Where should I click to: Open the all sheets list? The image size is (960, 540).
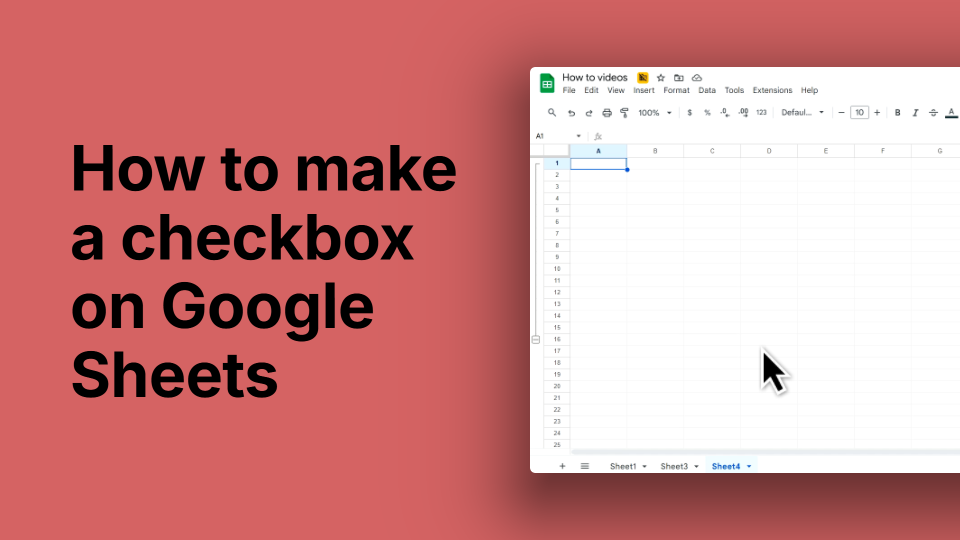[x=585, y=466]
